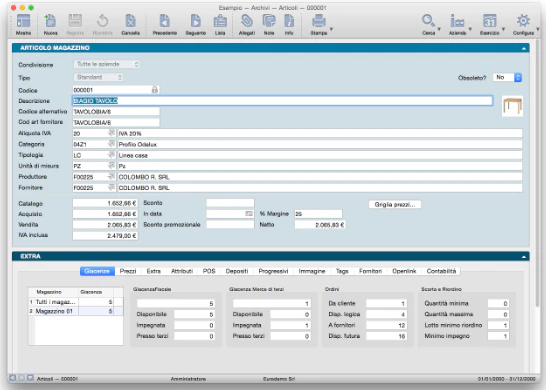Screen dimensions: 546x390
Task: Switch to the Contabilità tab
Action: [441, 271]
